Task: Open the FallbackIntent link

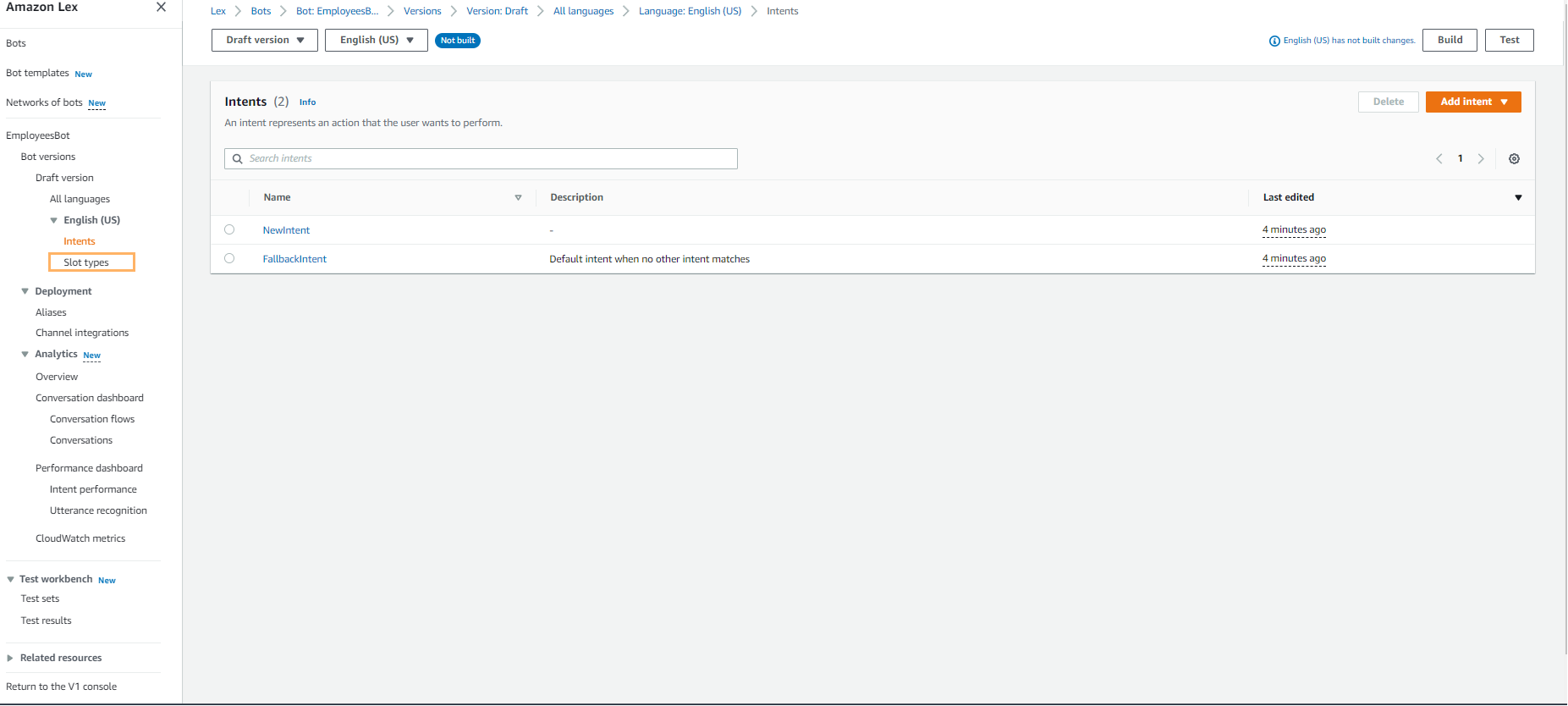Action: pos(294,259)
